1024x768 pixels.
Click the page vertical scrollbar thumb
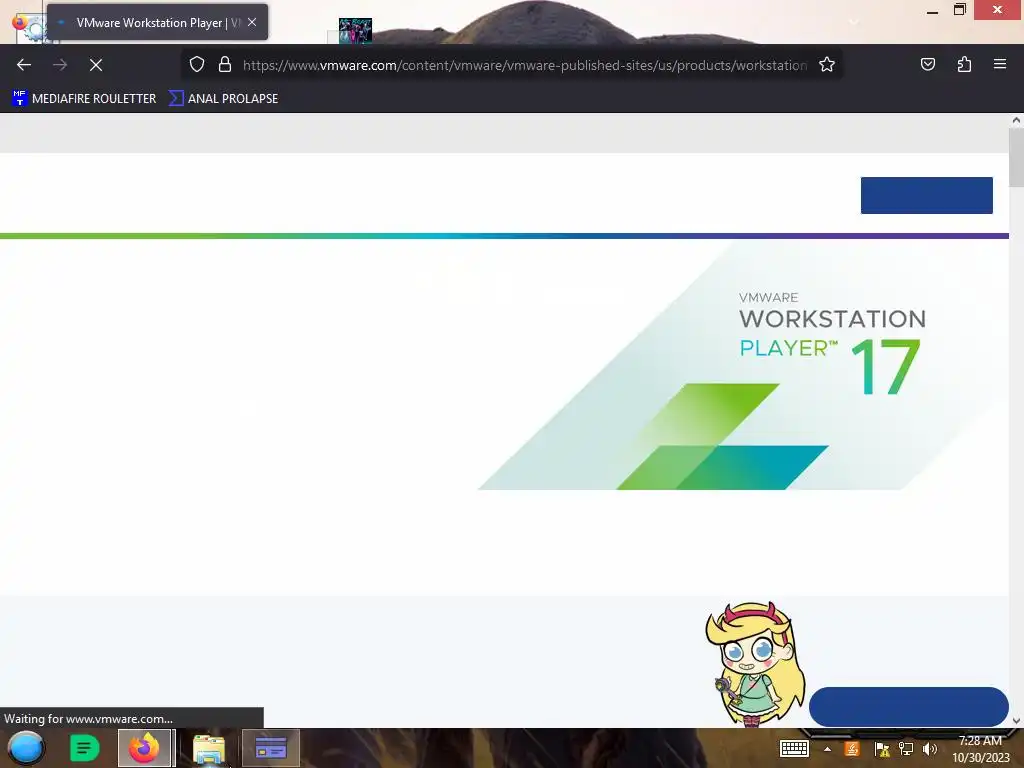(1016, 157)
